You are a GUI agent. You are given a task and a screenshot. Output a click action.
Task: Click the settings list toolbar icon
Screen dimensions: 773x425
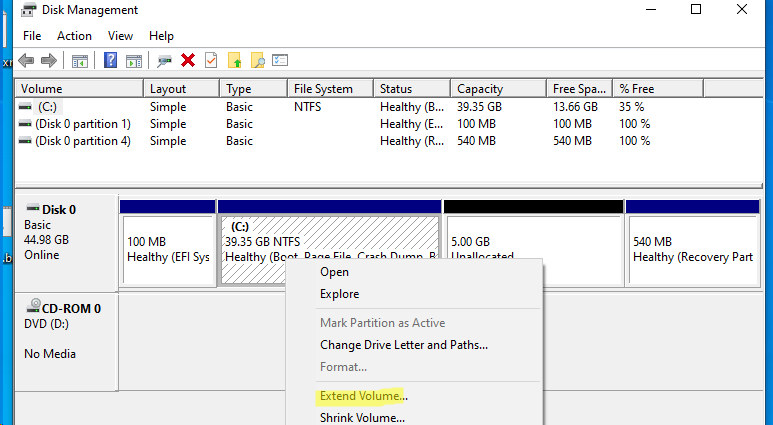[x=280, y=60]
